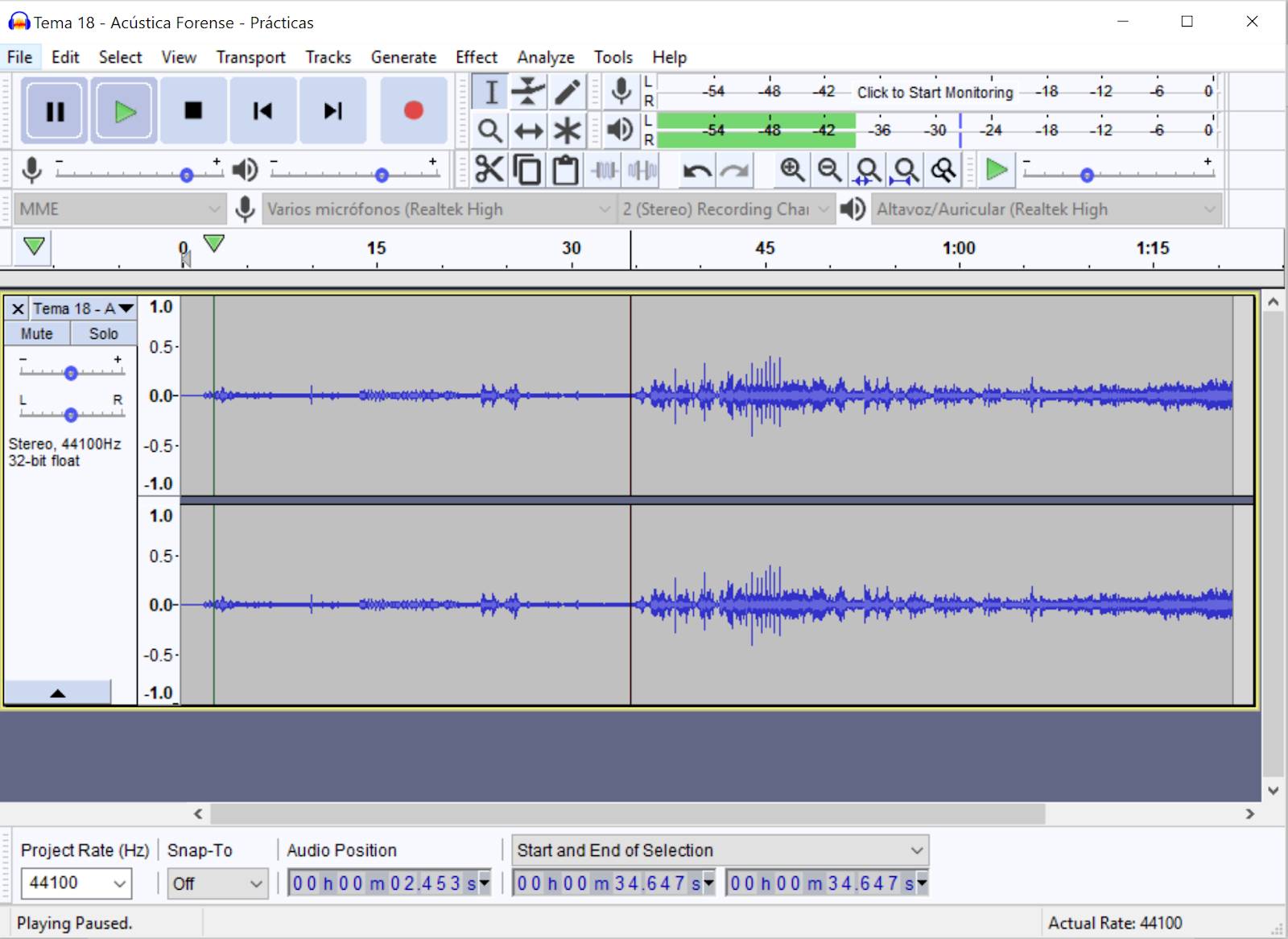Open Start and End of Selection dropdown
The width and height of the screenshot is (1288, 939).
[x=720, y=850]
